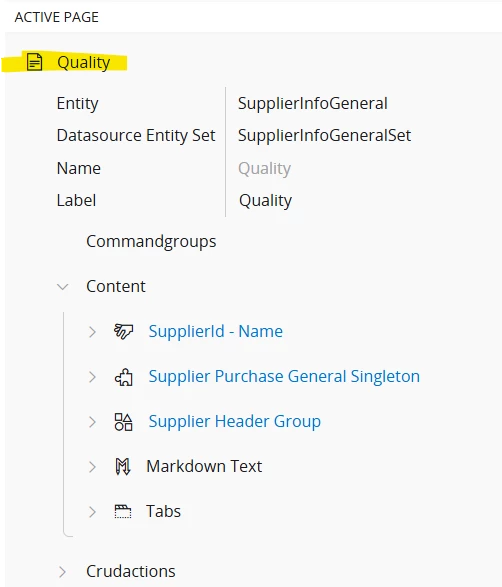Expand the Supplier Header Group node
Screen dimensions: 502x587
92,422
